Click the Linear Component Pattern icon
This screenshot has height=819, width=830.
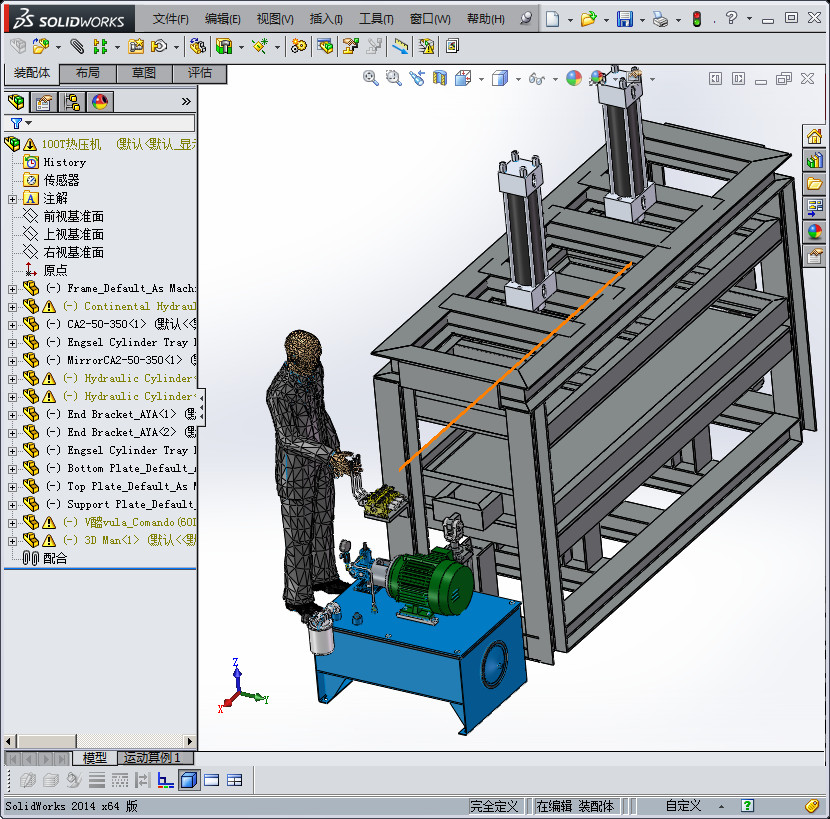(x=100, y=47)
